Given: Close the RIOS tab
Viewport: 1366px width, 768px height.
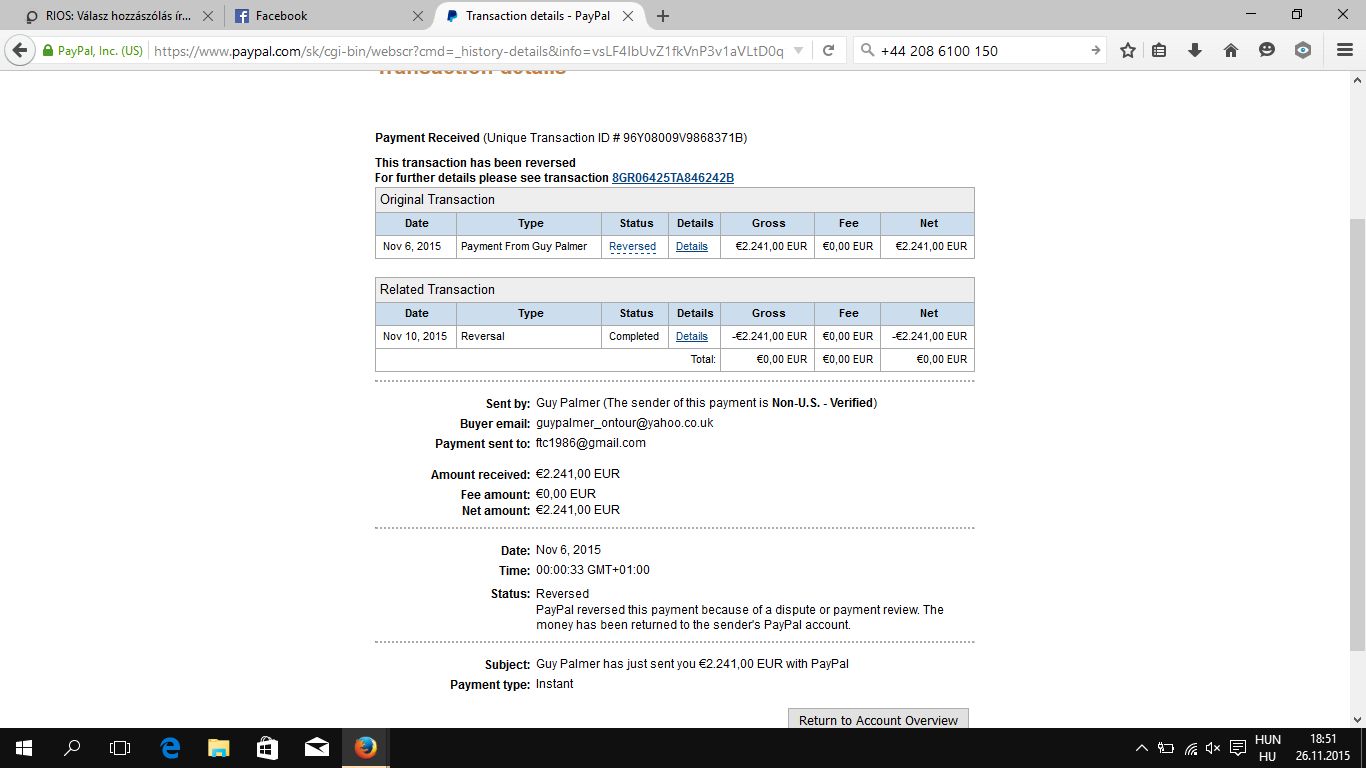Looking at the screenshot, I should 208,16.
